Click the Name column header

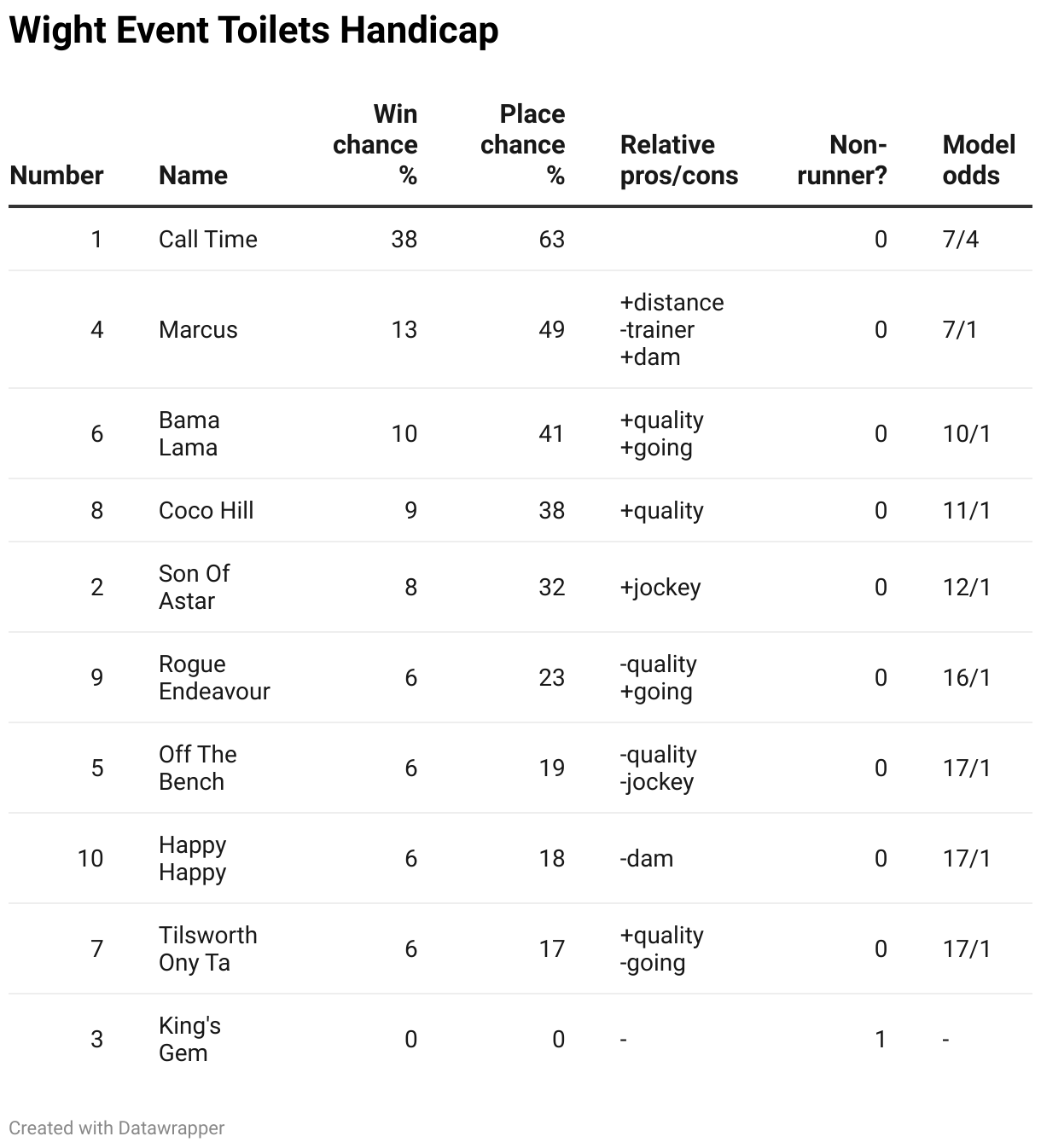(193, 176)
